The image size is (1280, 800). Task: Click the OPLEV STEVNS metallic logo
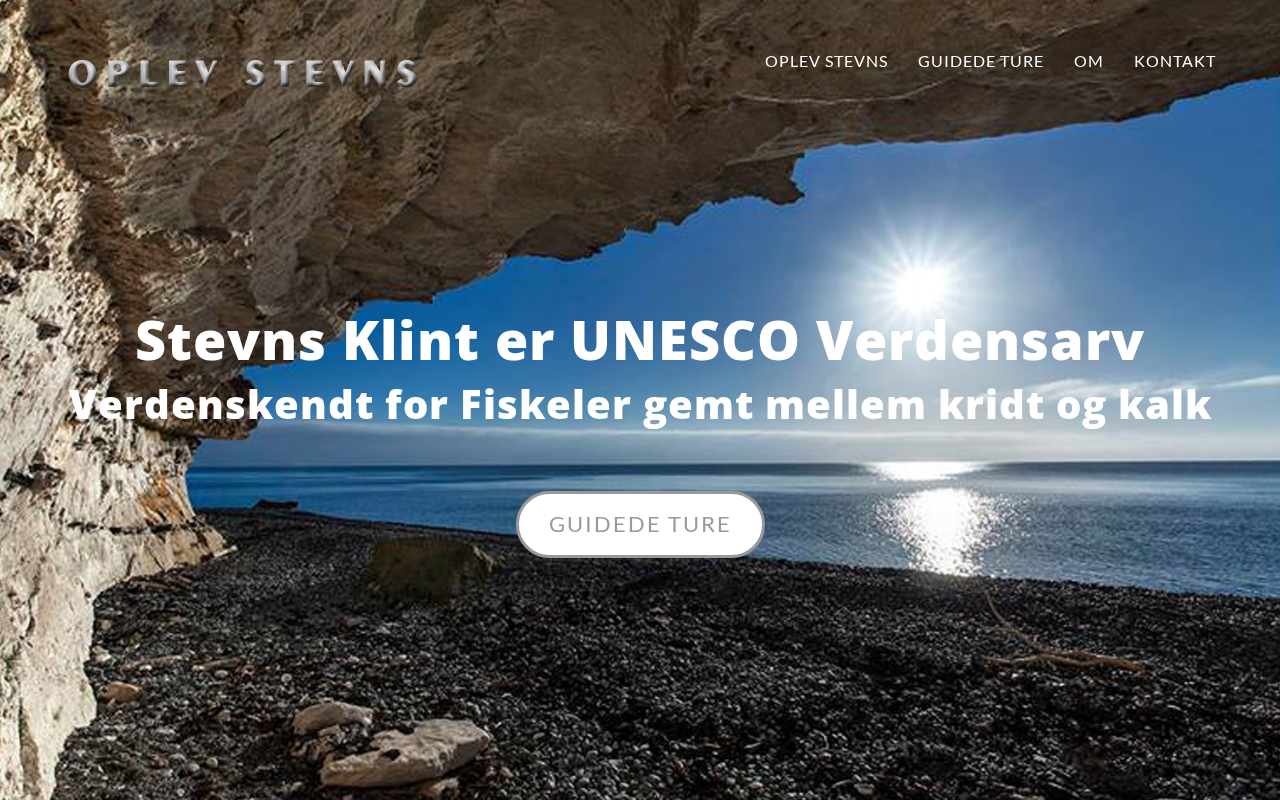coord(243,73)
